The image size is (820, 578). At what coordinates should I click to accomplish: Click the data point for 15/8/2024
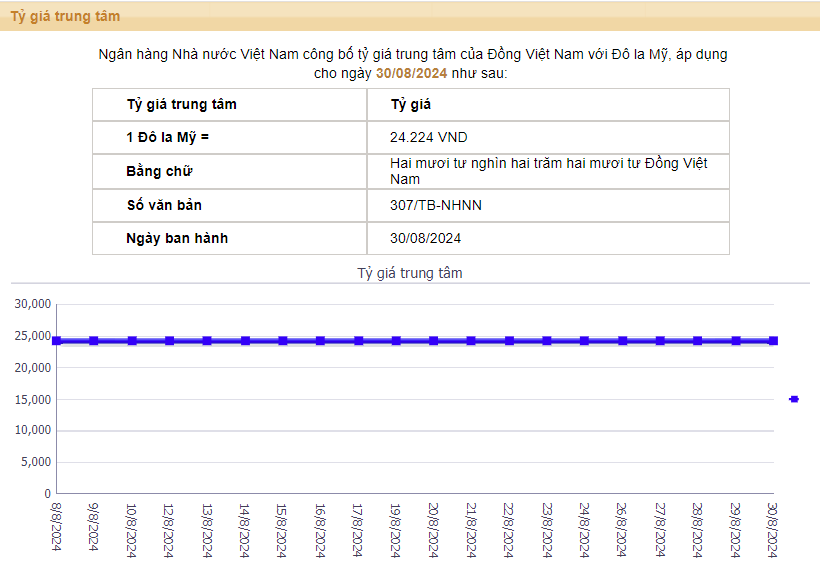[283, 341]
